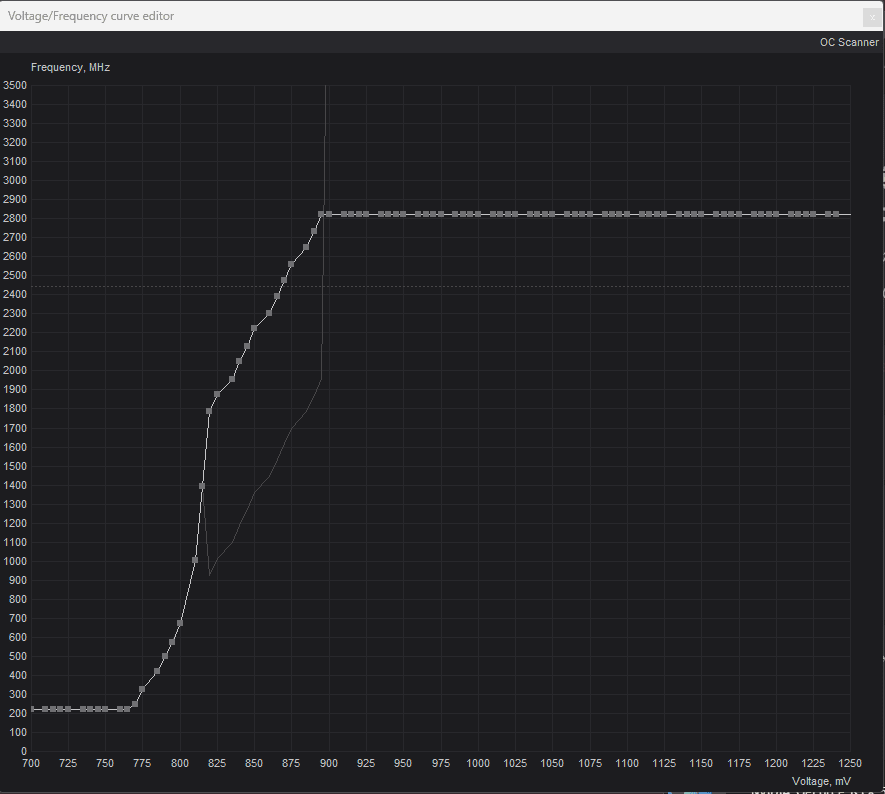
Task: Select the curve point at 820 mV near 1800 MHz
Action: coord(209,411)
